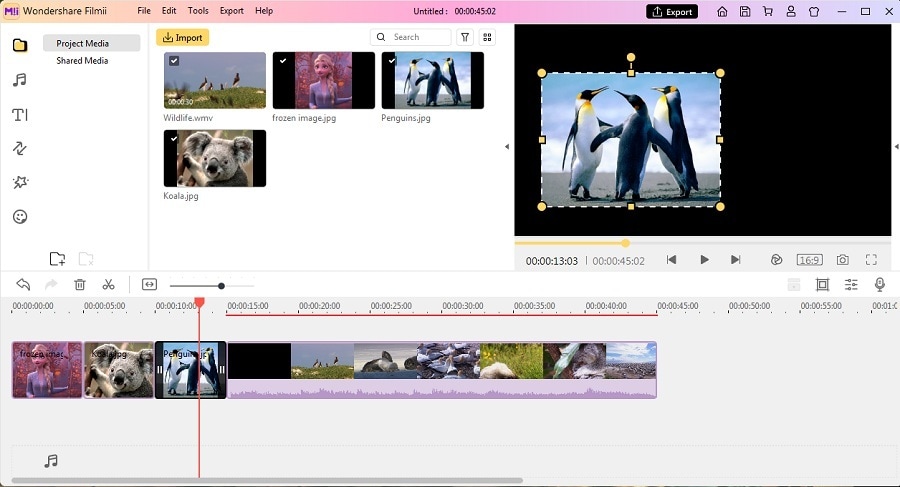Image resolution: width=900 pixels, height=487 pixels.
Task: Take a snapshot with camera icon
Action: click(x=843, y=260)
